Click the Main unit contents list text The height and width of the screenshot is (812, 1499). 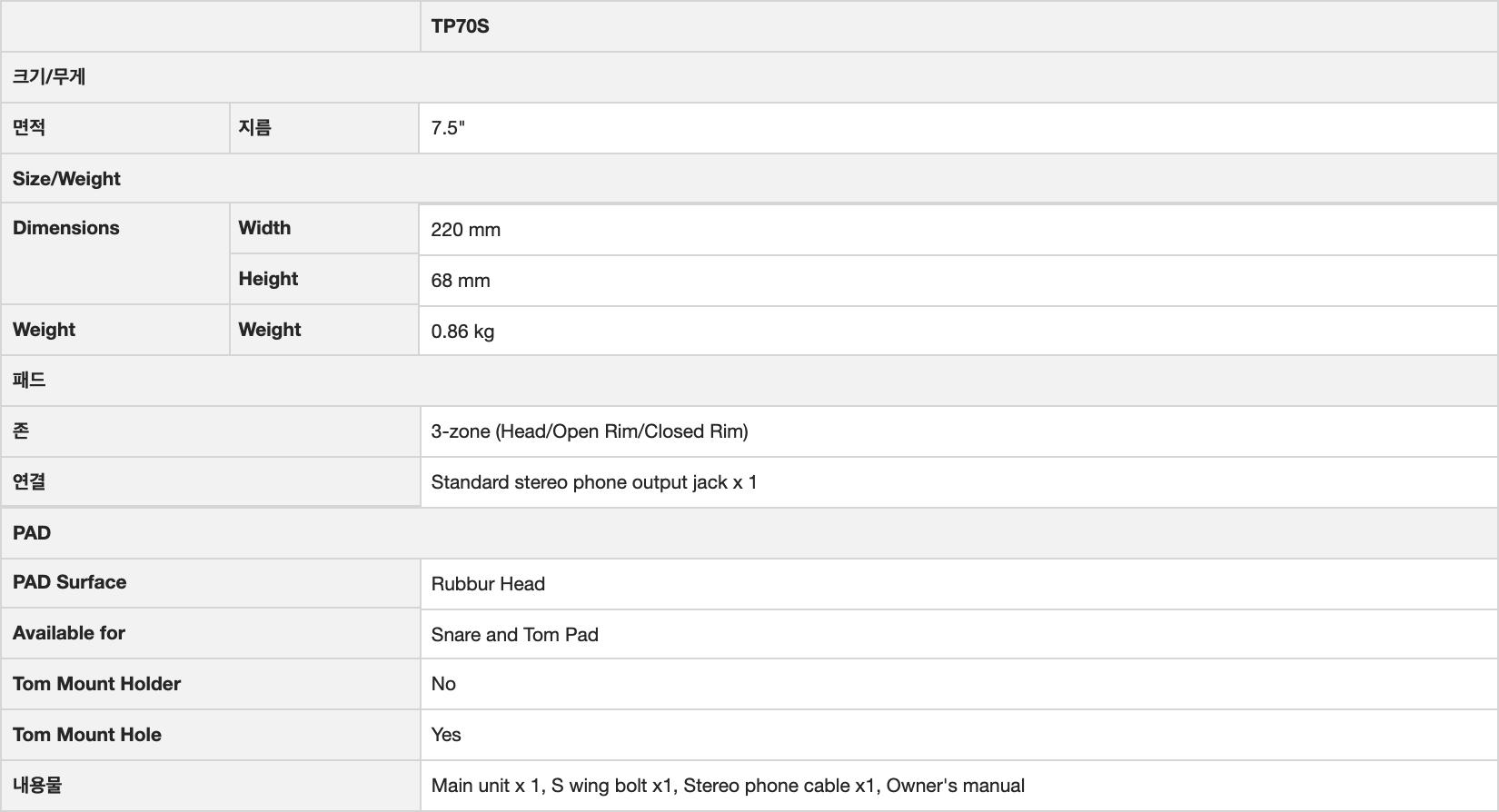pyautogui.click(x=727, y=786)
